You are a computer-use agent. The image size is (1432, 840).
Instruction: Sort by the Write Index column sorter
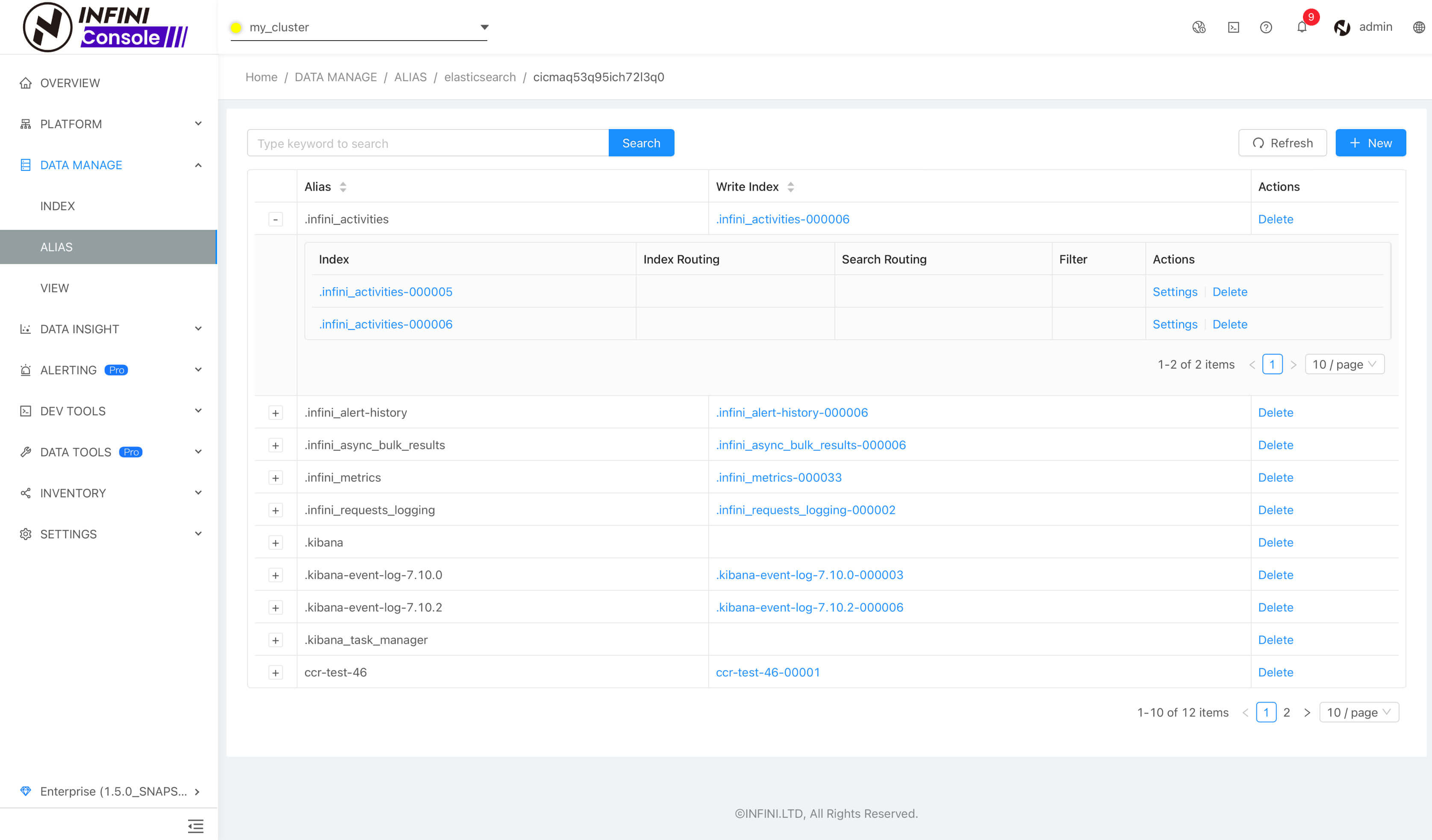(790, 187)
